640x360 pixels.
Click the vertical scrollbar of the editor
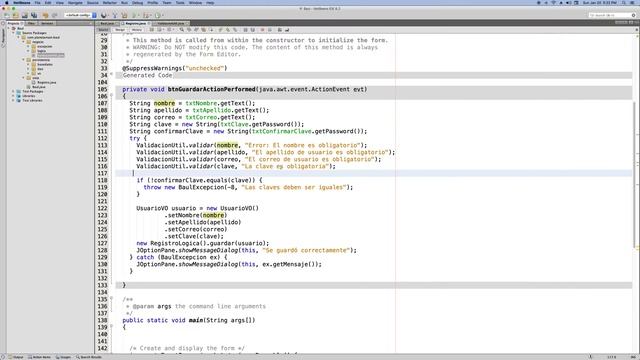point(634,176)
